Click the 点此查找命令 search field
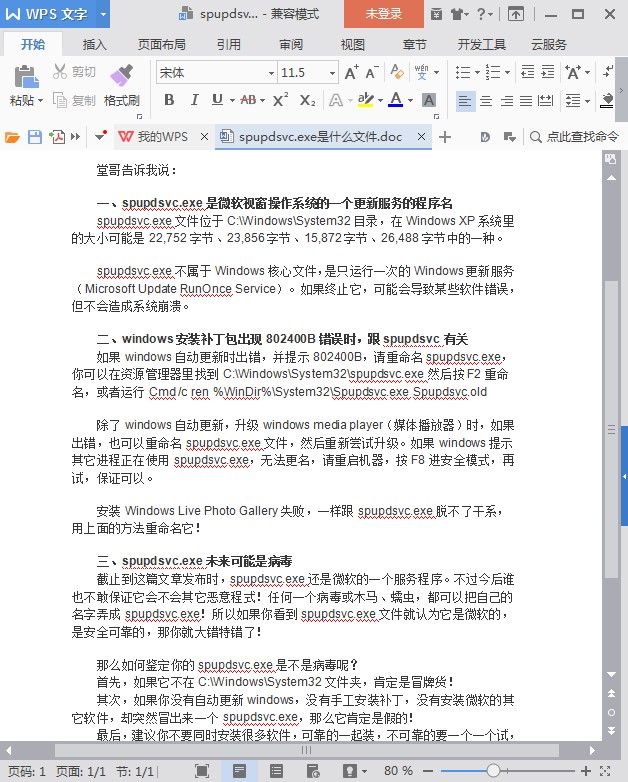This screenshot has height=782, width=628. (574, 137)
